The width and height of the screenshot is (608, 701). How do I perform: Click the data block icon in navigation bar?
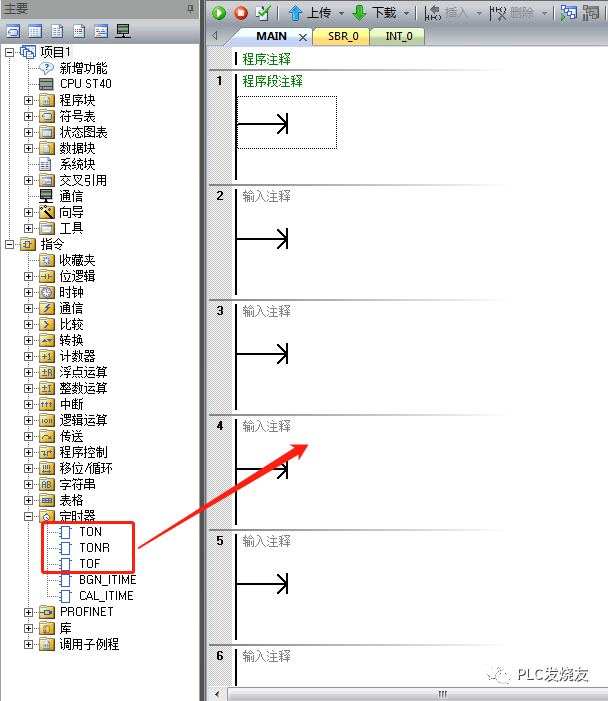[57, 31]
